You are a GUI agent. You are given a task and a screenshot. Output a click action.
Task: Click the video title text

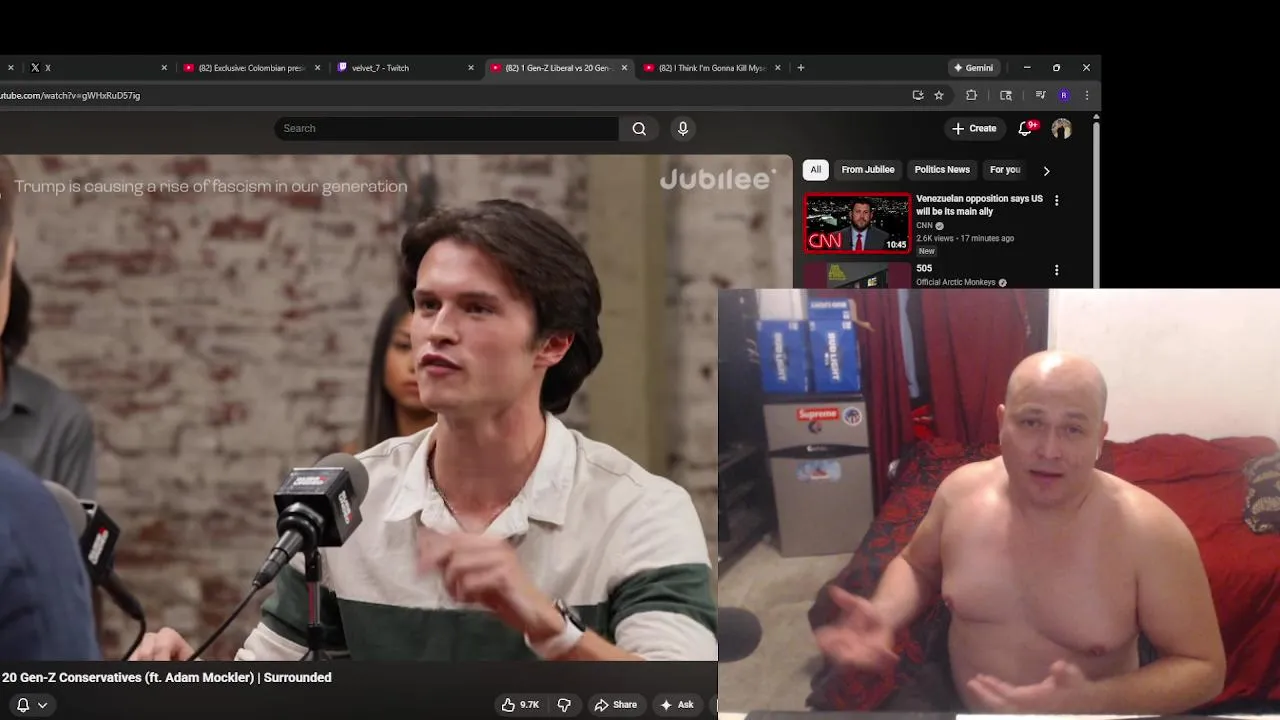[x=166, y=677]
